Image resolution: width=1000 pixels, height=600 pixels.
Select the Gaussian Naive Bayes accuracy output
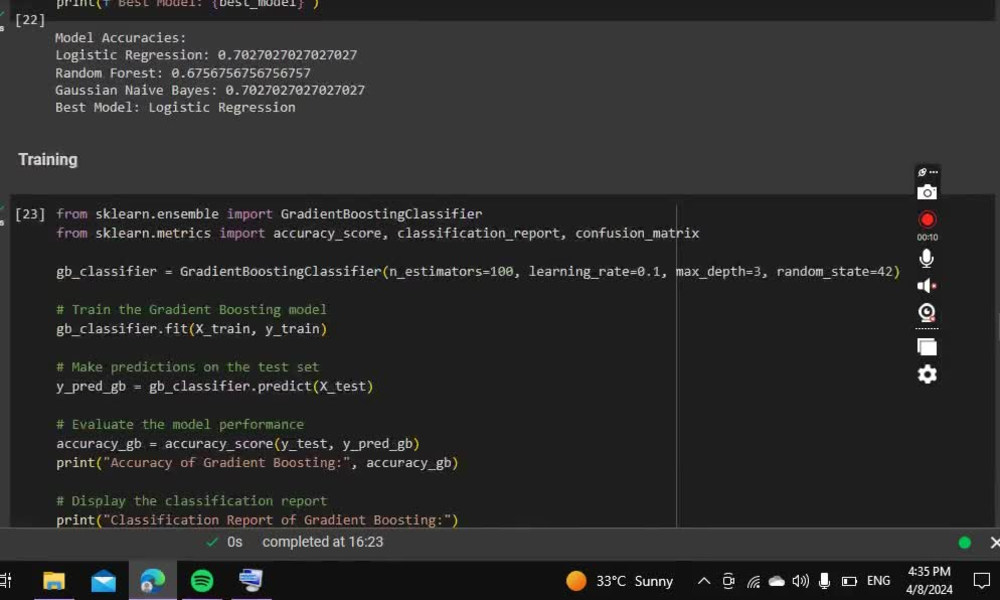coord(210,90)
